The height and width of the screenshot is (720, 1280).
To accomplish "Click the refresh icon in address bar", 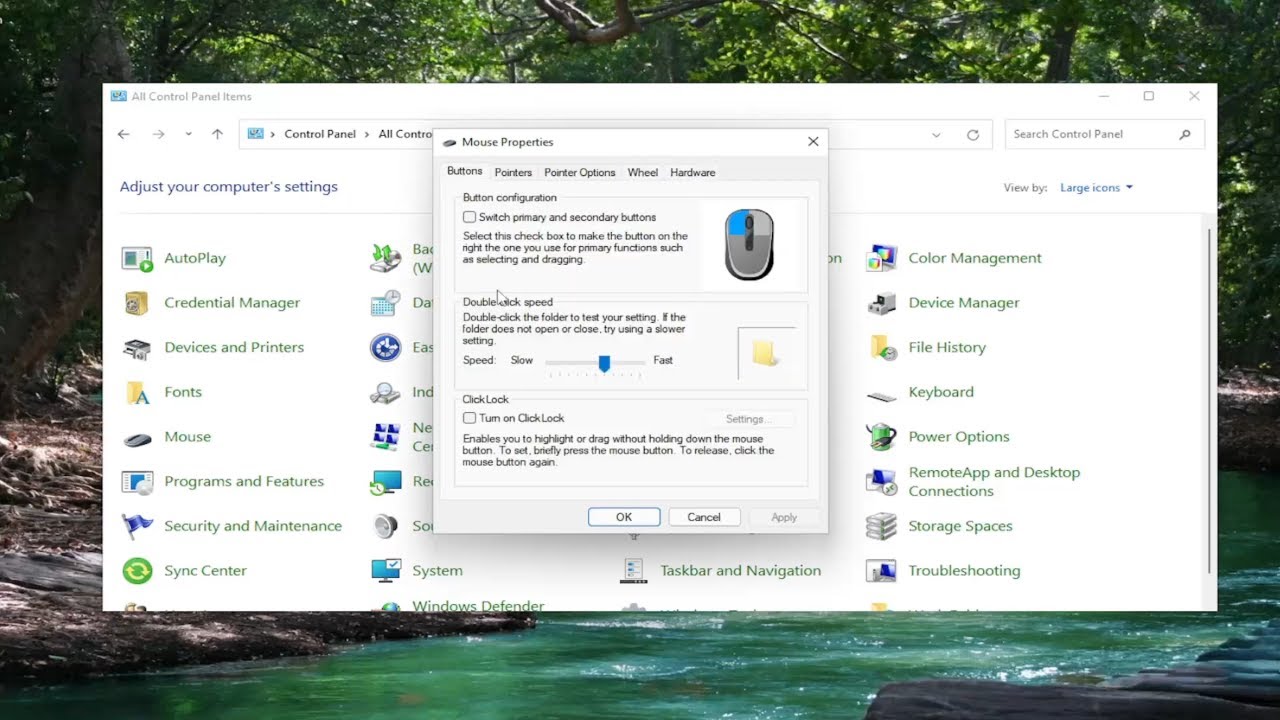I will click(973, 134).
